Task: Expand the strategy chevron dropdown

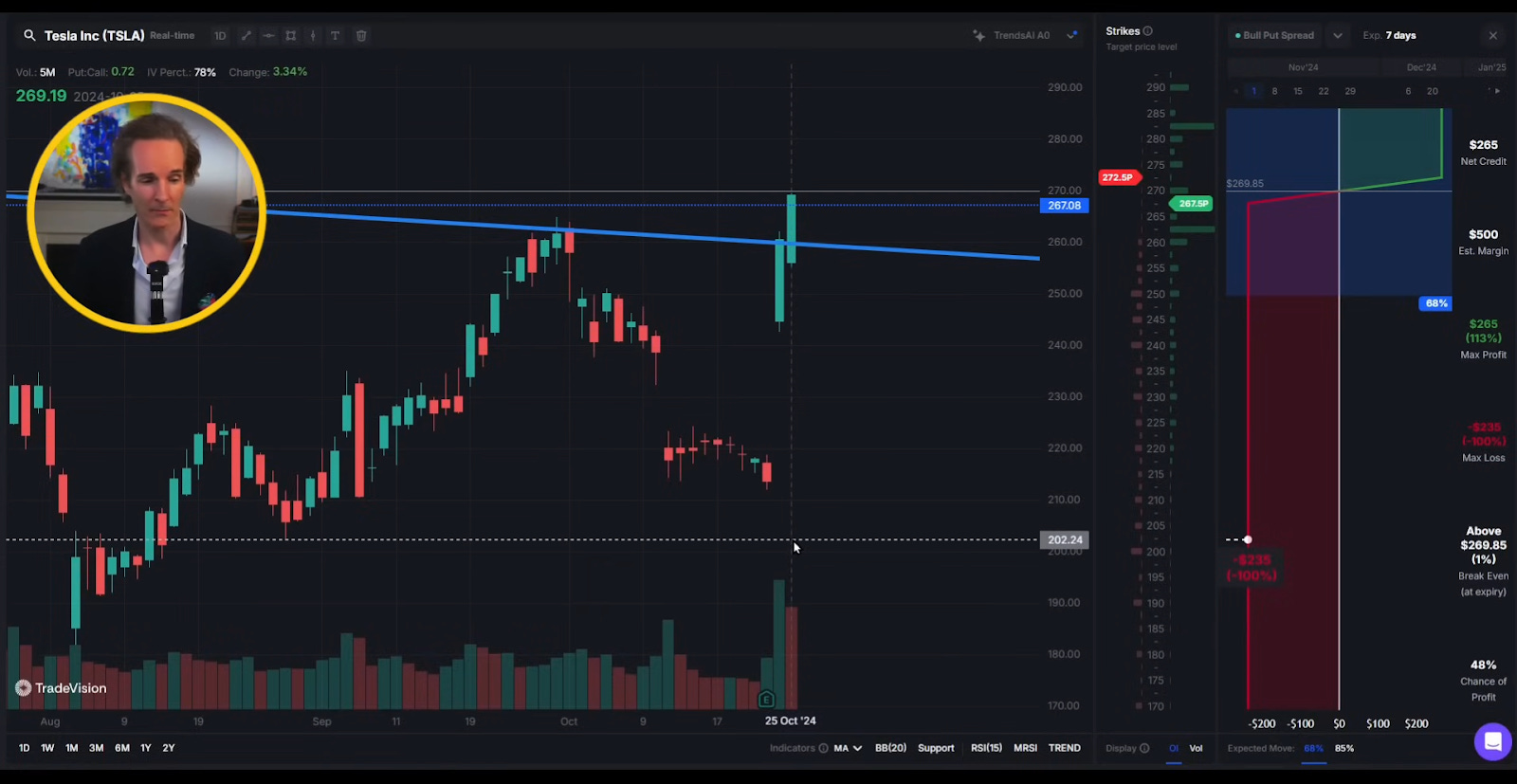Action: pyautogui.click(x=1338, y=36)
